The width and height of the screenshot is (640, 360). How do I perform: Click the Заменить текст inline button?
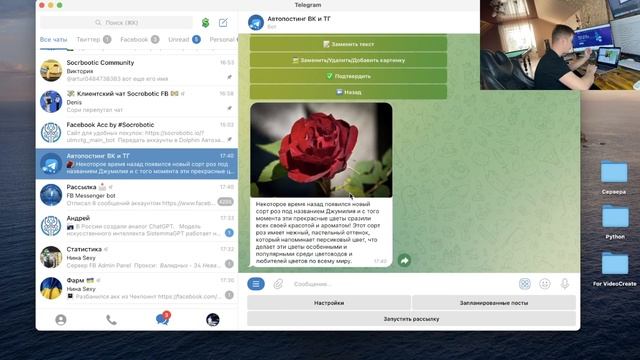[x=348, y=44]
